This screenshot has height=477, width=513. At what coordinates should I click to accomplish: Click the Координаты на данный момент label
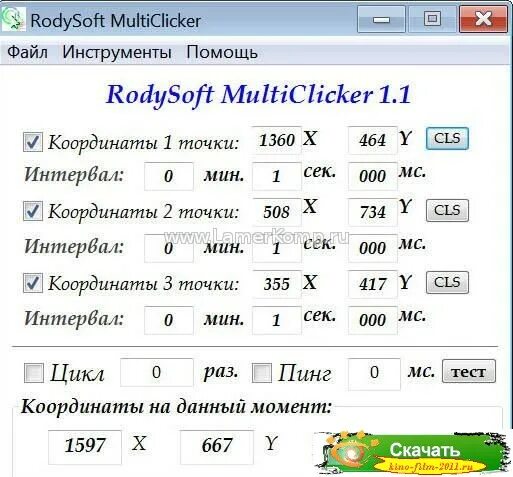[x=177, y=407]
